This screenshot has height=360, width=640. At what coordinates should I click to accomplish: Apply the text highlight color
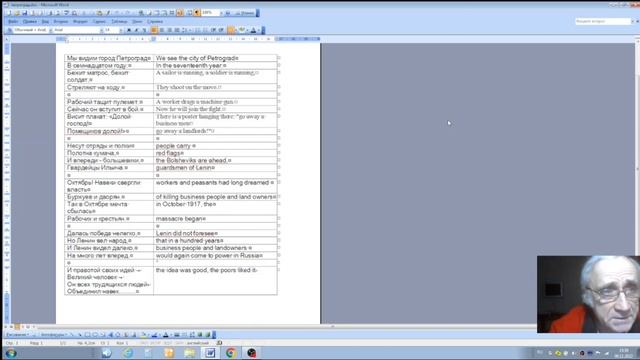242,30
